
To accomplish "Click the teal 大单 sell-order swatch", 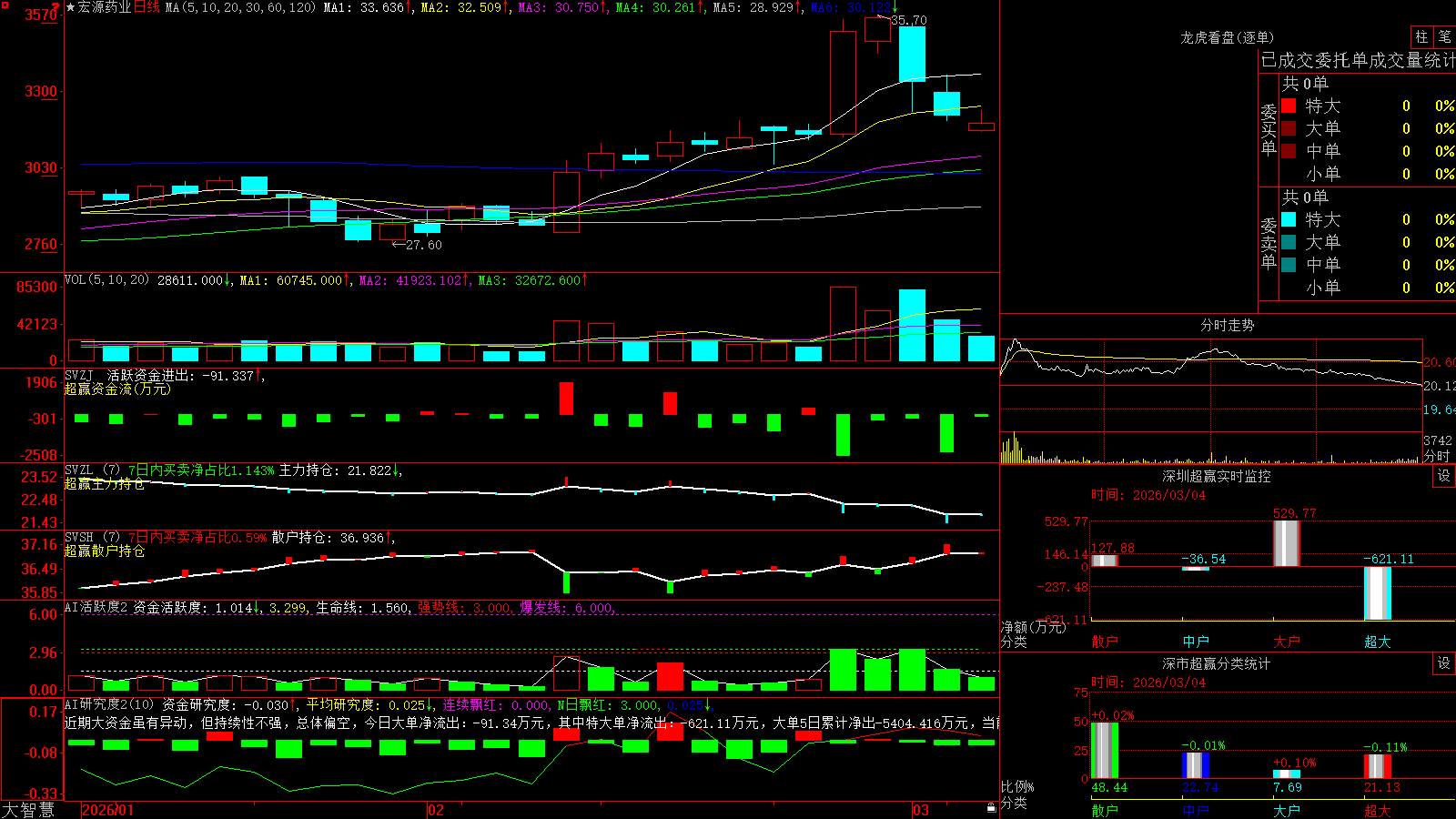I will pos(1289,242).
